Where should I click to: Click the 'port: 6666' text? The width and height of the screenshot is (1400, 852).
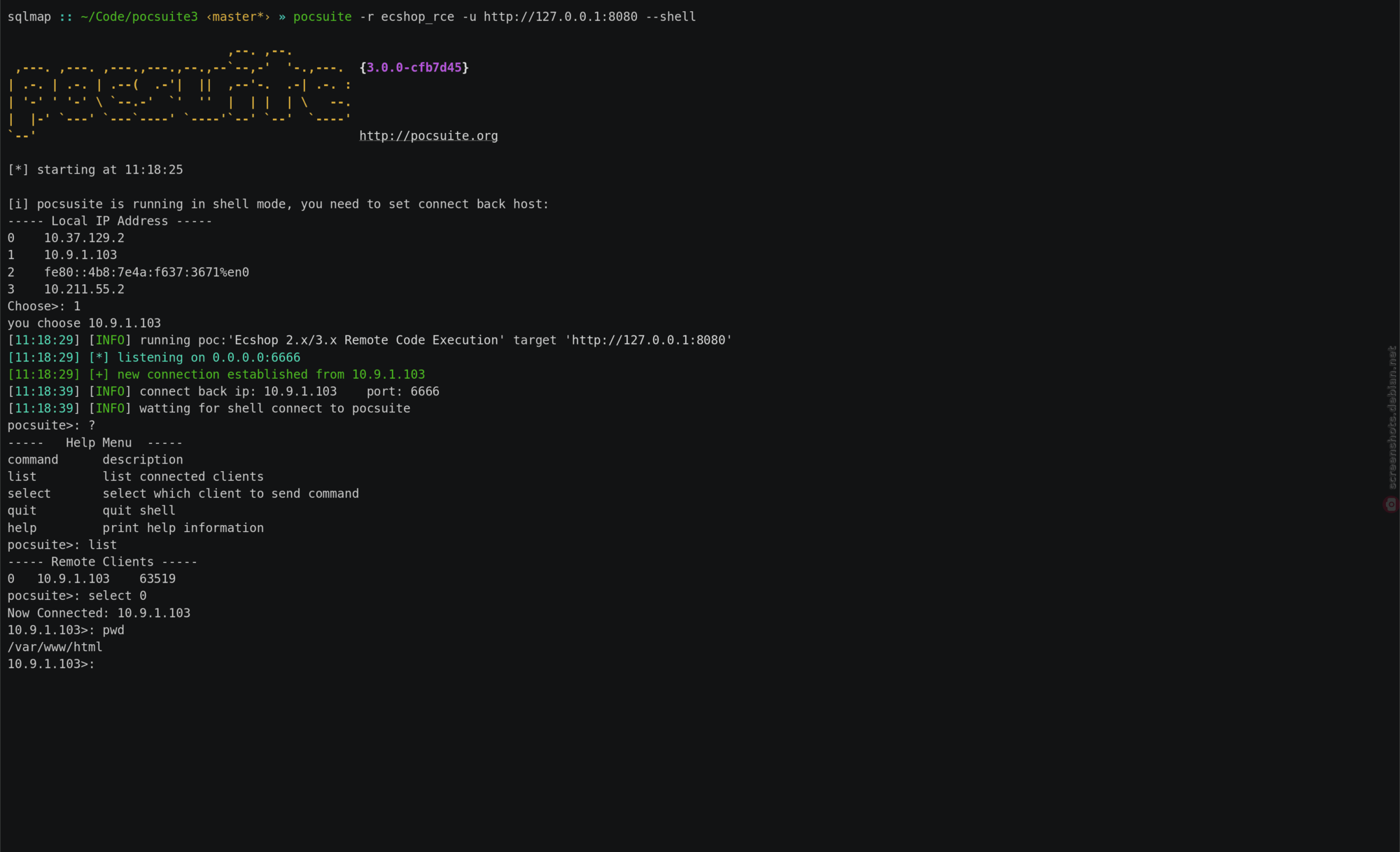(x=402, y=391)
